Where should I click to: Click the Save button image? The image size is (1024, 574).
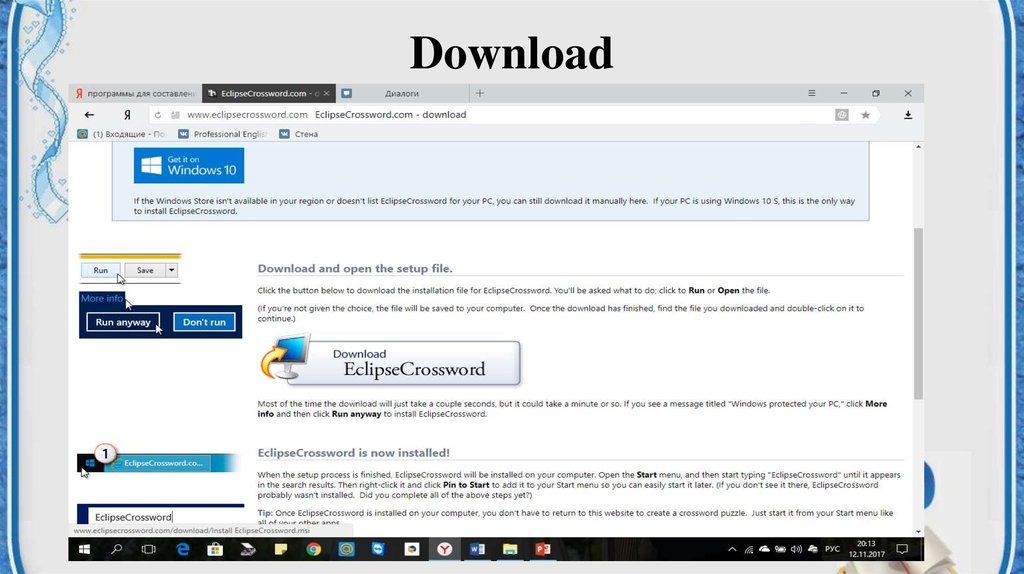point(145,270)
